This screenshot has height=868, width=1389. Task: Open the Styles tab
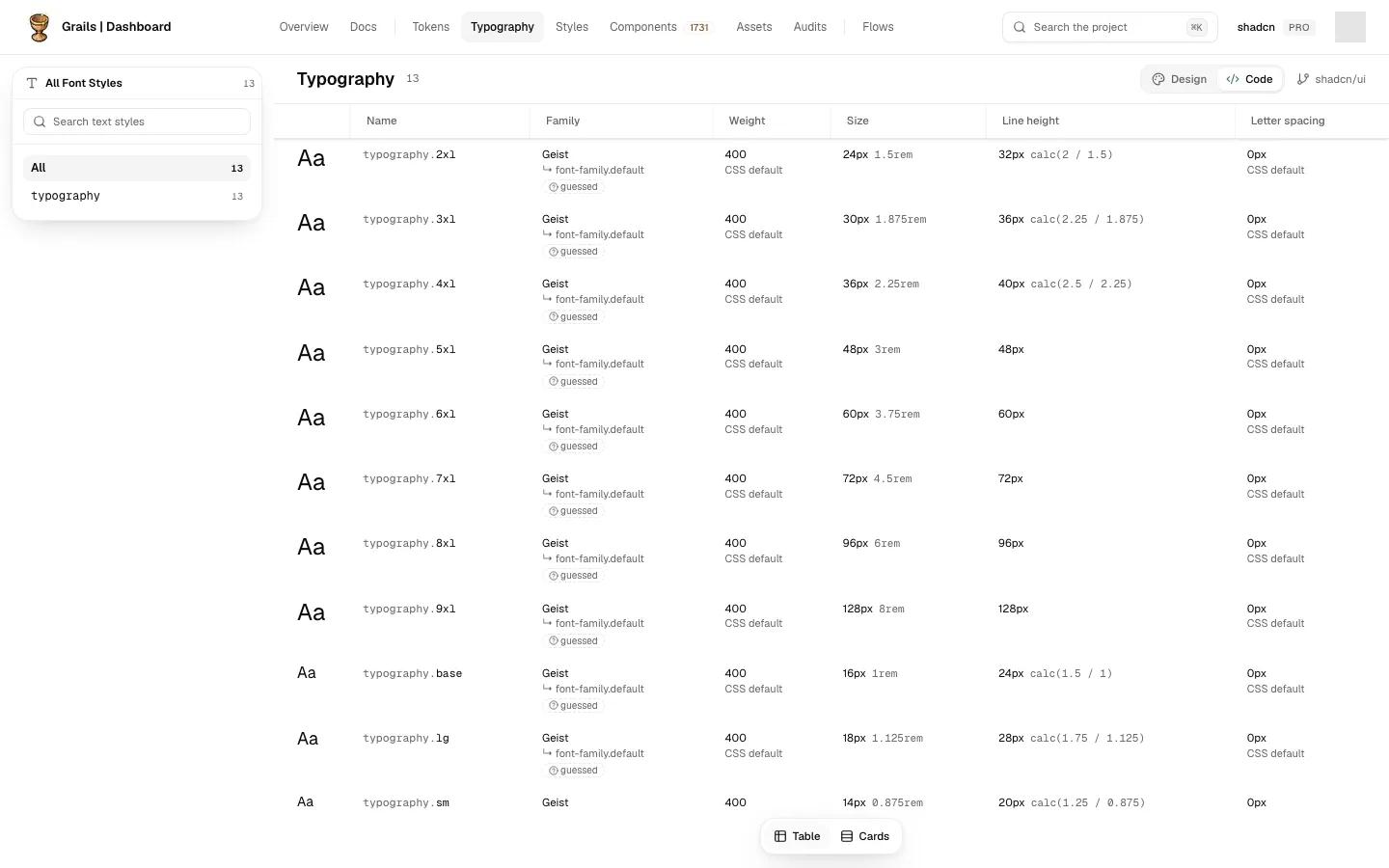[572, 27]
